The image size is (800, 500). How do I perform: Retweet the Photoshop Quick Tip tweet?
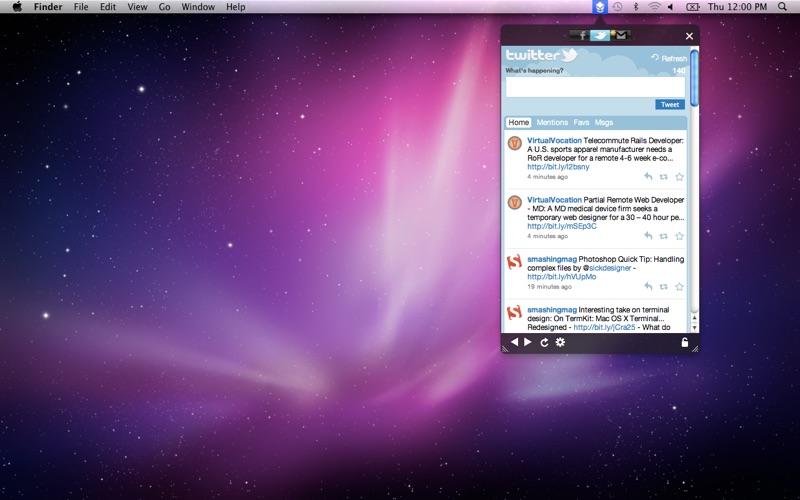[663, 286]
